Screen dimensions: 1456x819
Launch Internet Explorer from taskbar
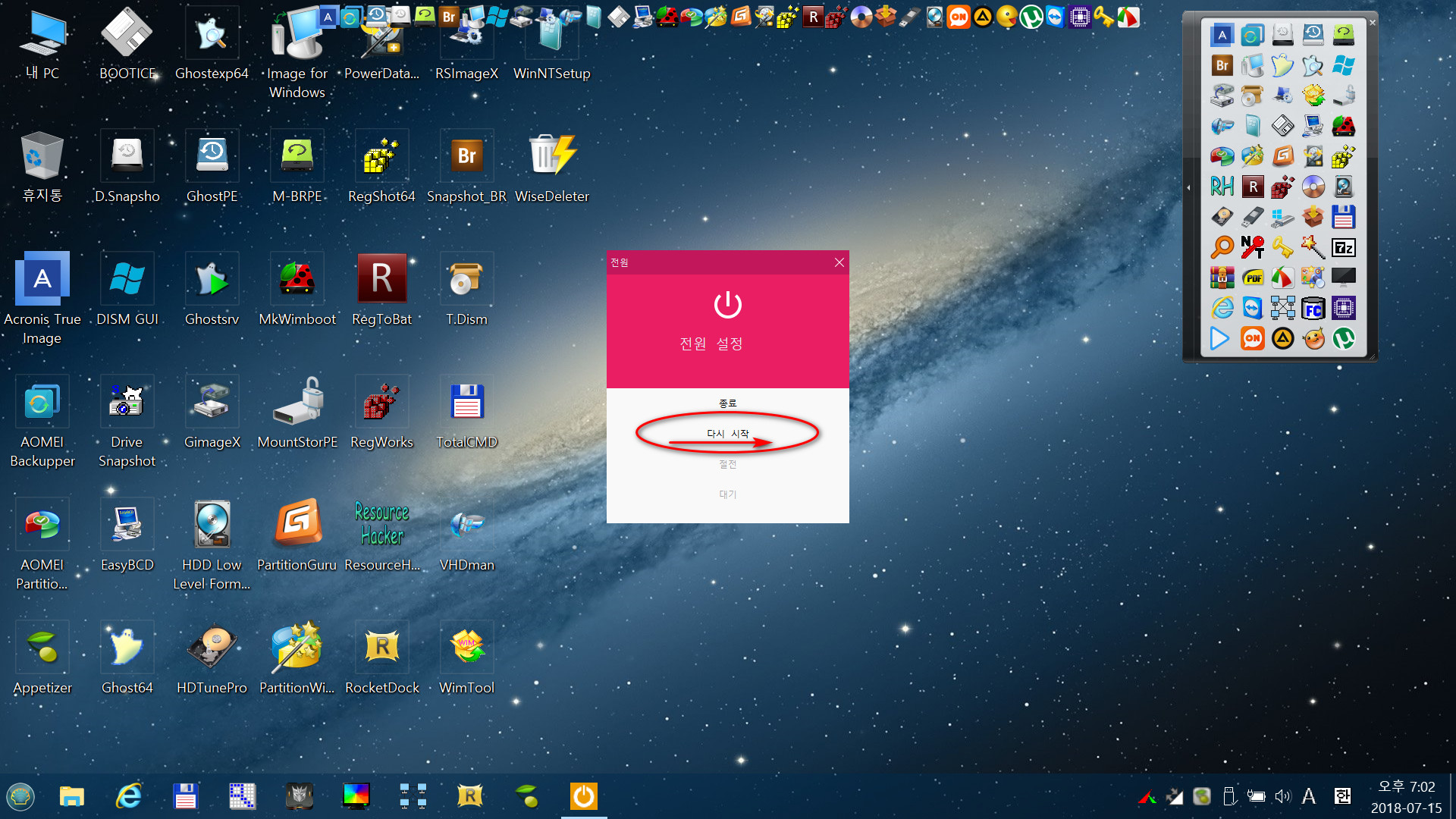[129, 796]
